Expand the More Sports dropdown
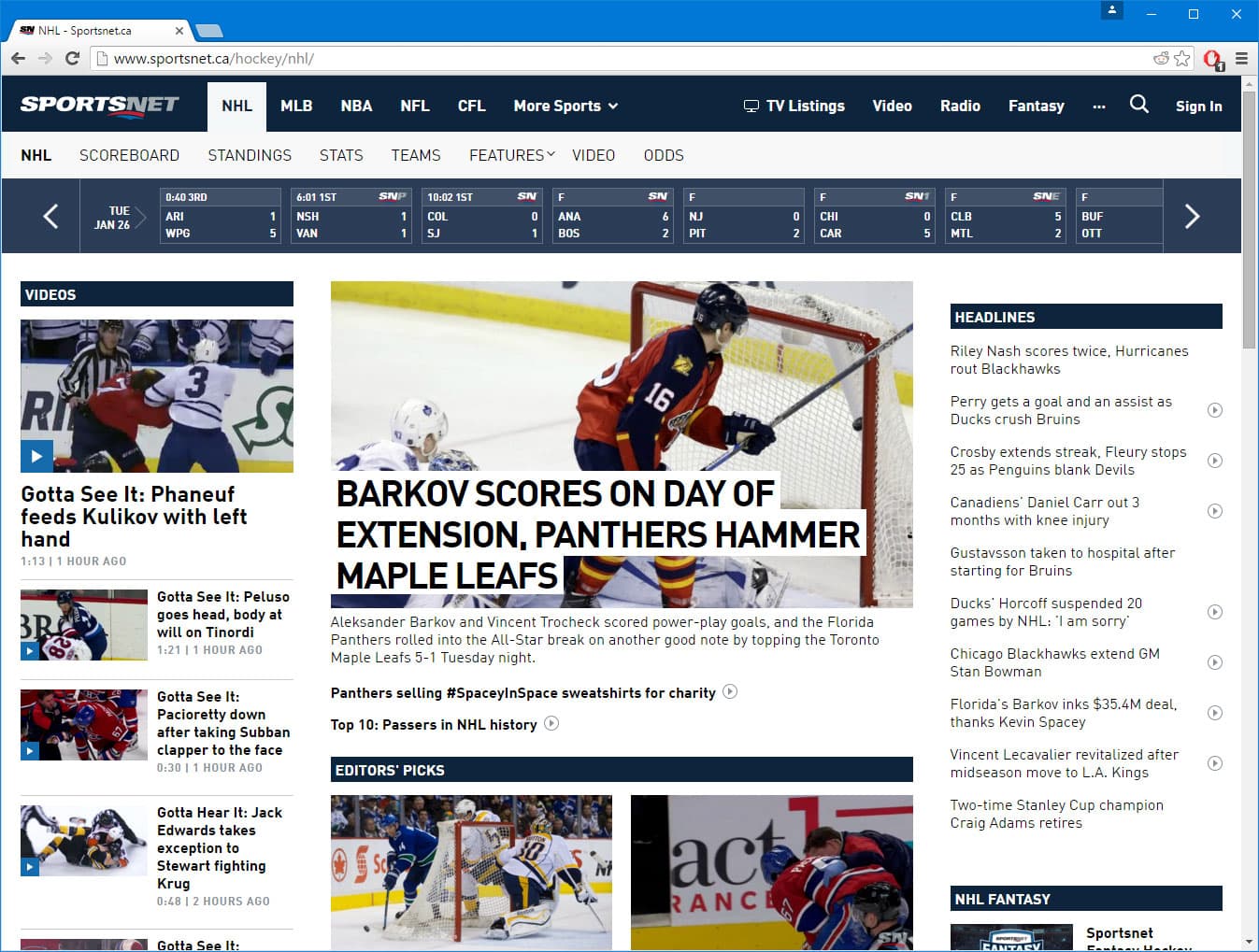Screen dimensions: 1259x952 coord(565,106)
